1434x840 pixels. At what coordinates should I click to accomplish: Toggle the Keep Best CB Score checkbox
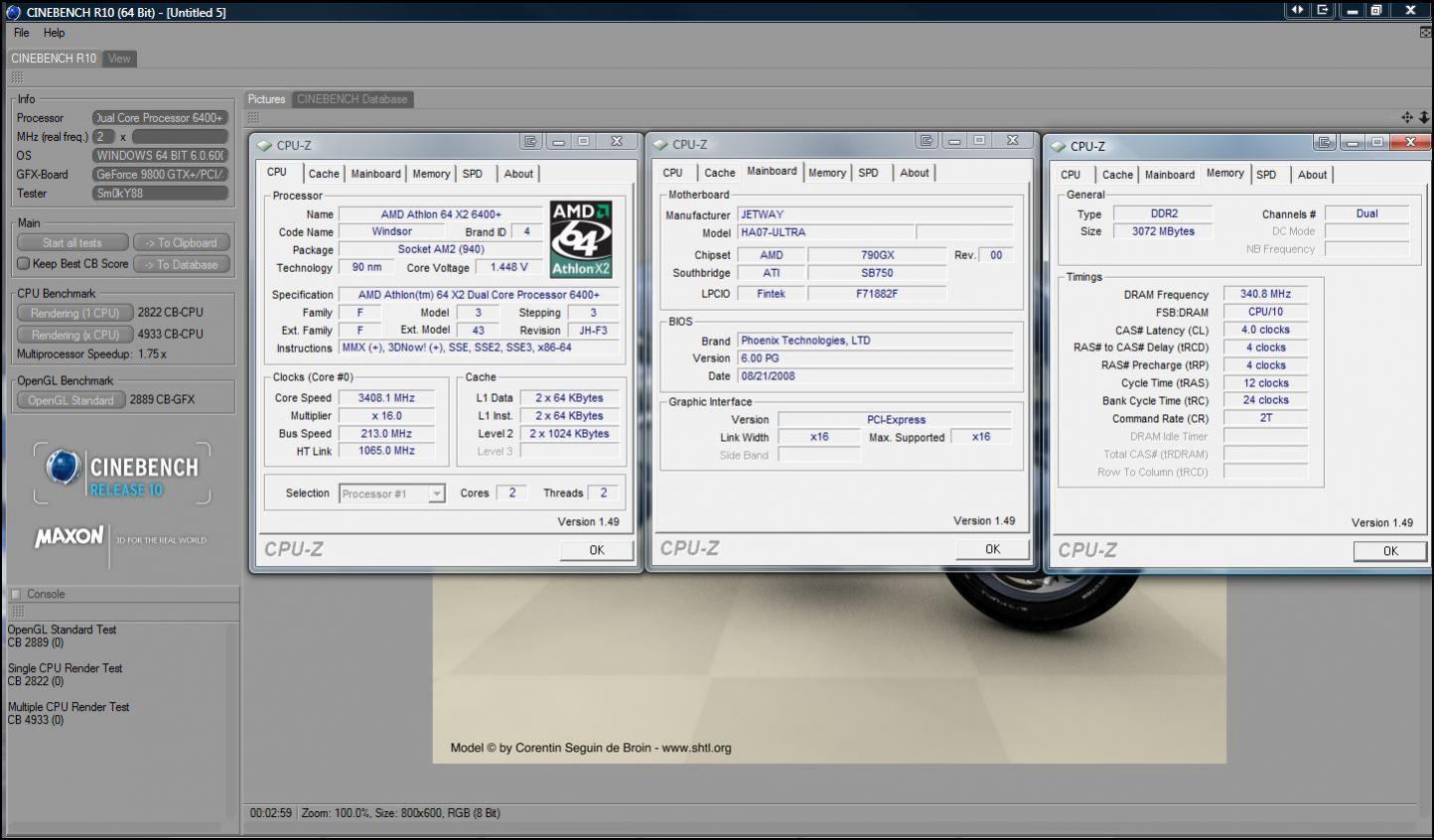click(x=24, y=264)
